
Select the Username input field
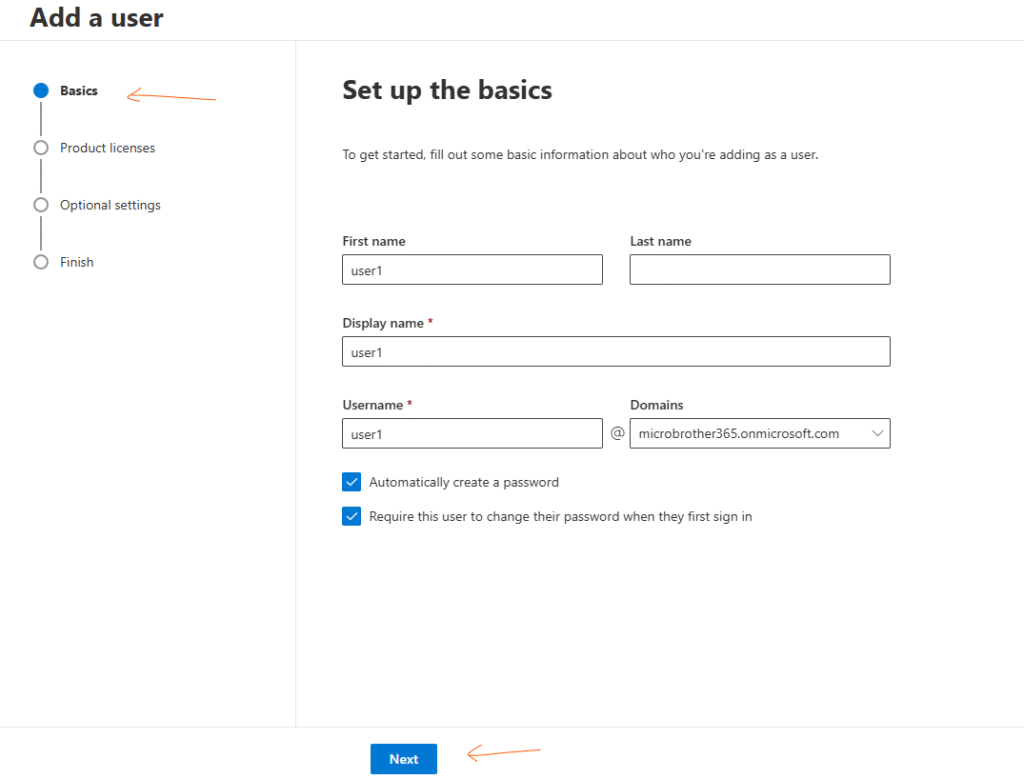[x=472, y=434]
